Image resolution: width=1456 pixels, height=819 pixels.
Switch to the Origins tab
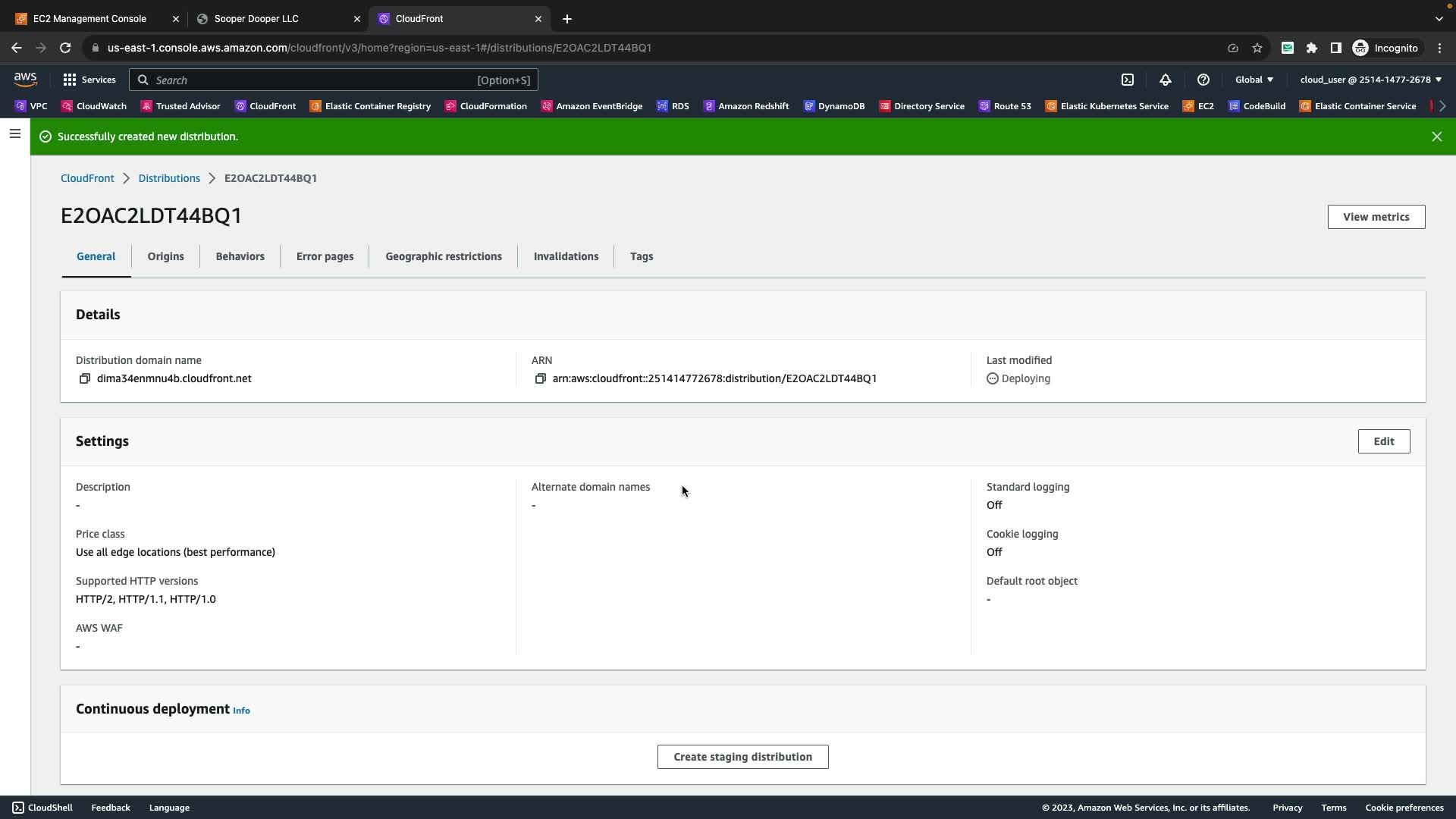click(165, 256)
